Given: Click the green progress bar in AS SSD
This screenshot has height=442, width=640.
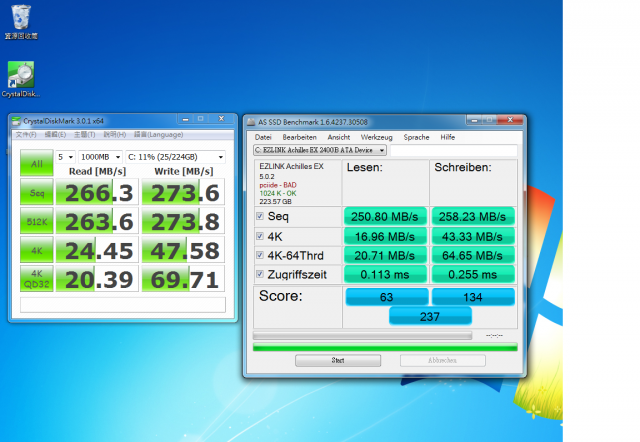Looking at the screenshot, I should coord(385,347).
